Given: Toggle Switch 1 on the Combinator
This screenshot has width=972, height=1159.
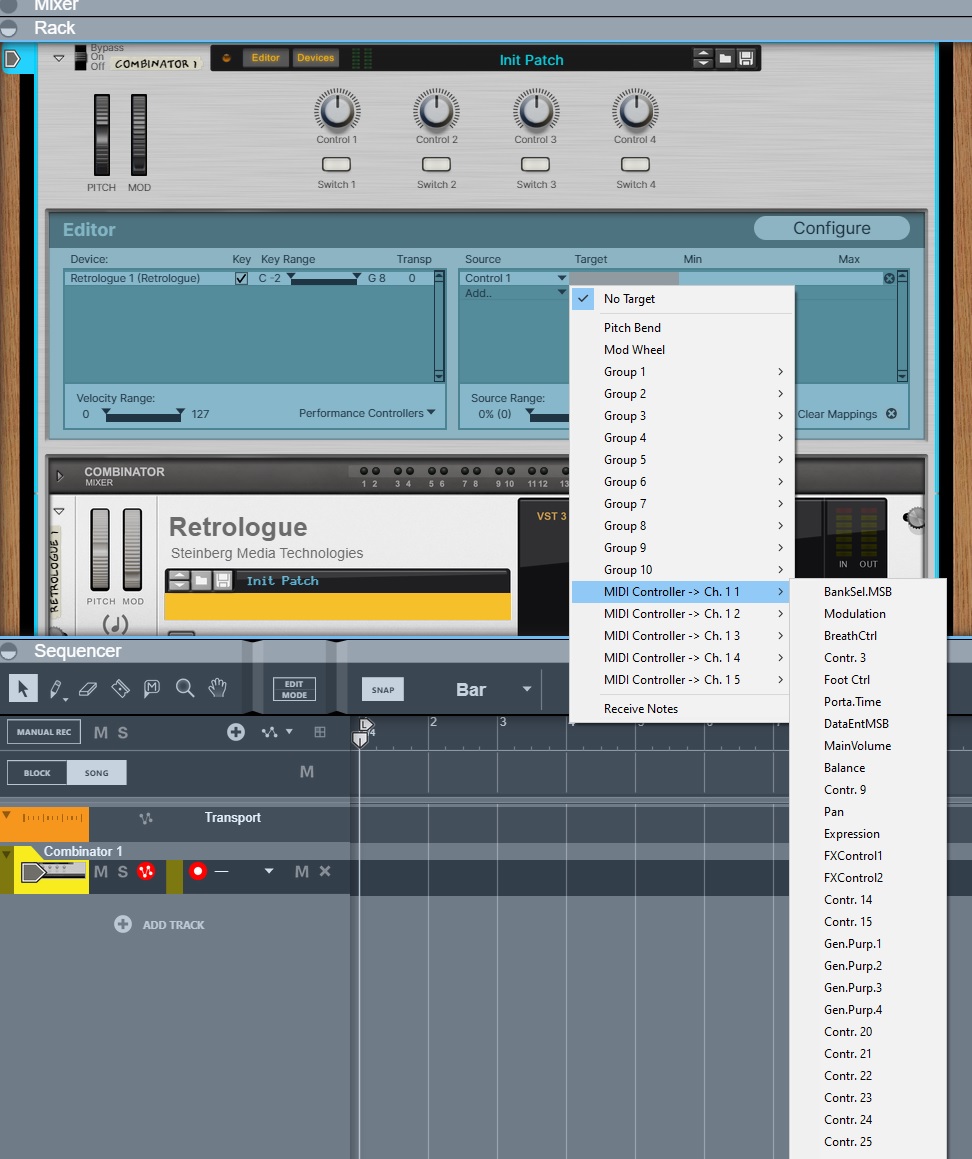Looking at the screenshot, I should (x=336, y=164).
